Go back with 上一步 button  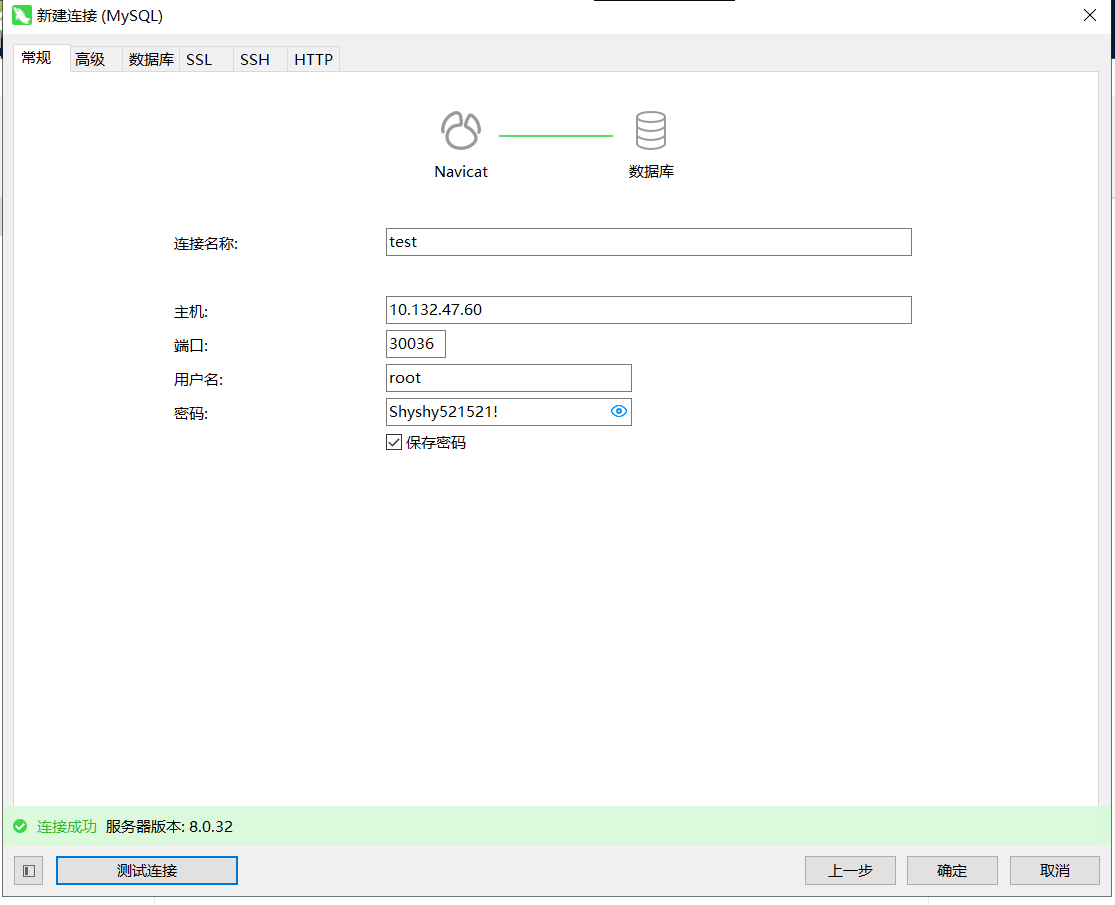pos(850,871)
